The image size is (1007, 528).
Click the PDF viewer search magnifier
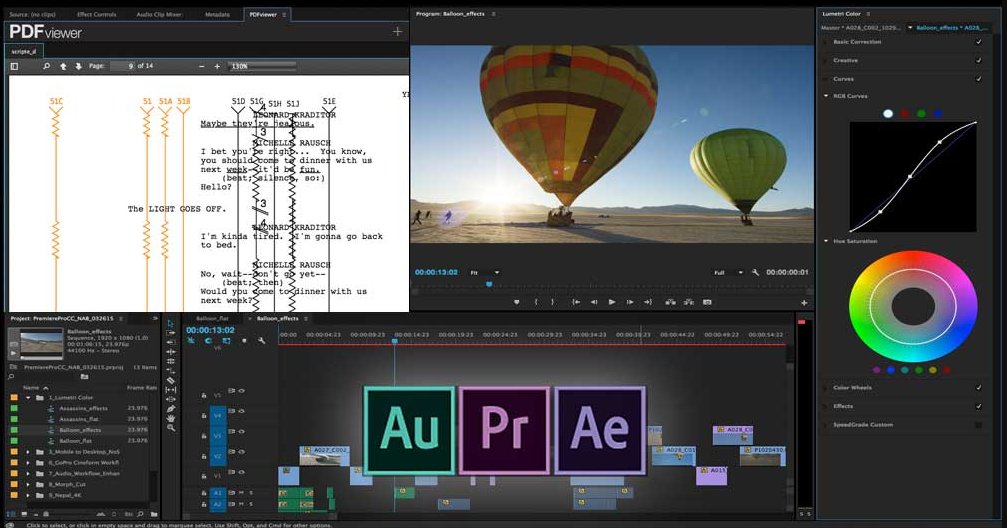pos(46,66)
